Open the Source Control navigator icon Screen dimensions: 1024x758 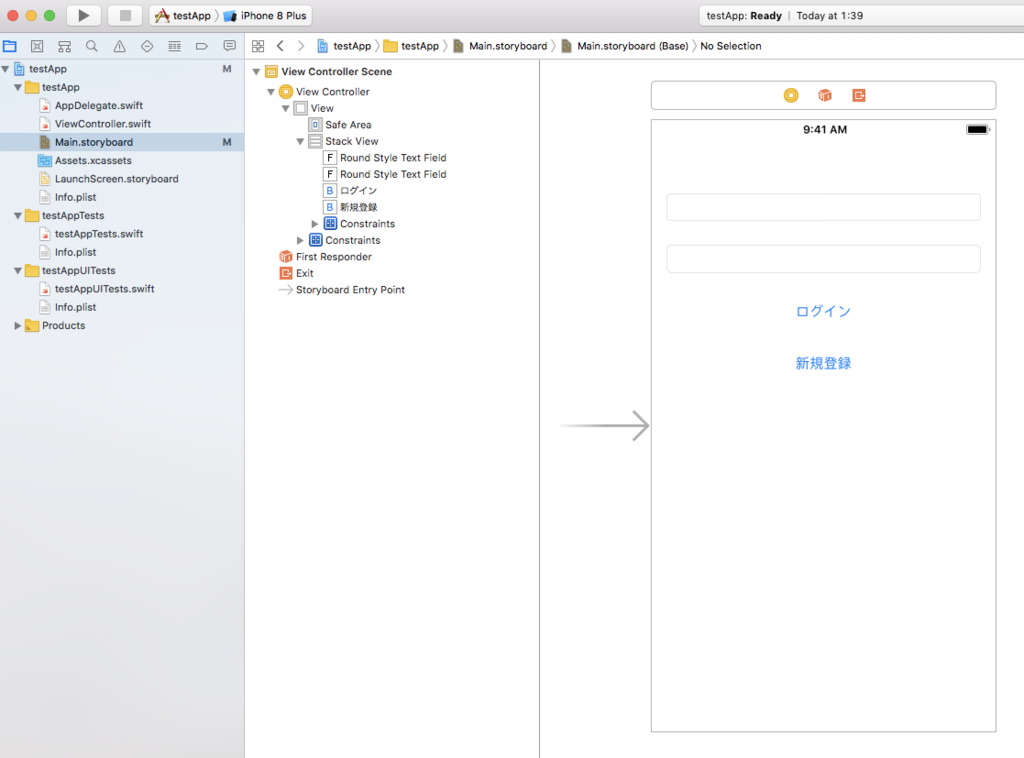coord(37,46)
